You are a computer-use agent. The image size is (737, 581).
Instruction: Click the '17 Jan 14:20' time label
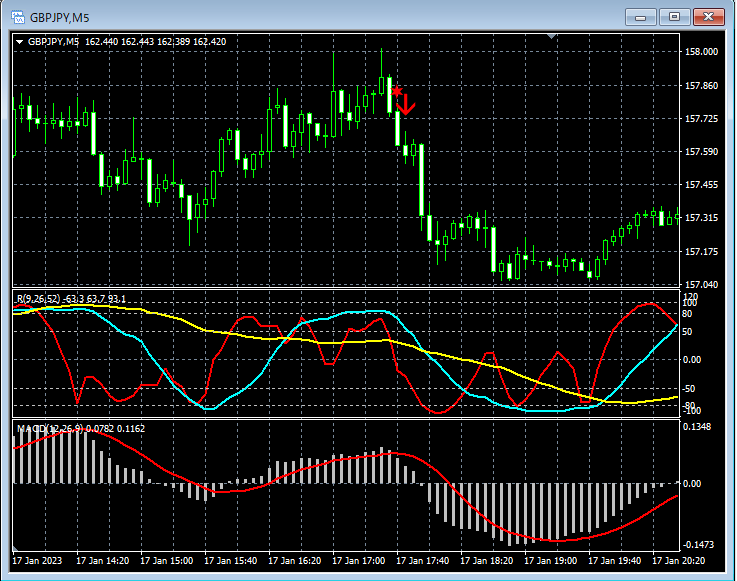(x=102, y=561)
